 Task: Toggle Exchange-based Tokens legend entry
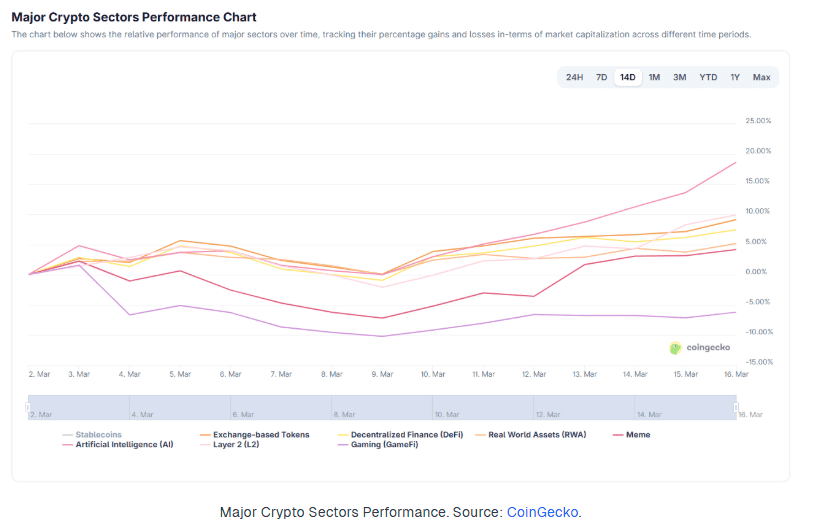[x=255, y=435]
